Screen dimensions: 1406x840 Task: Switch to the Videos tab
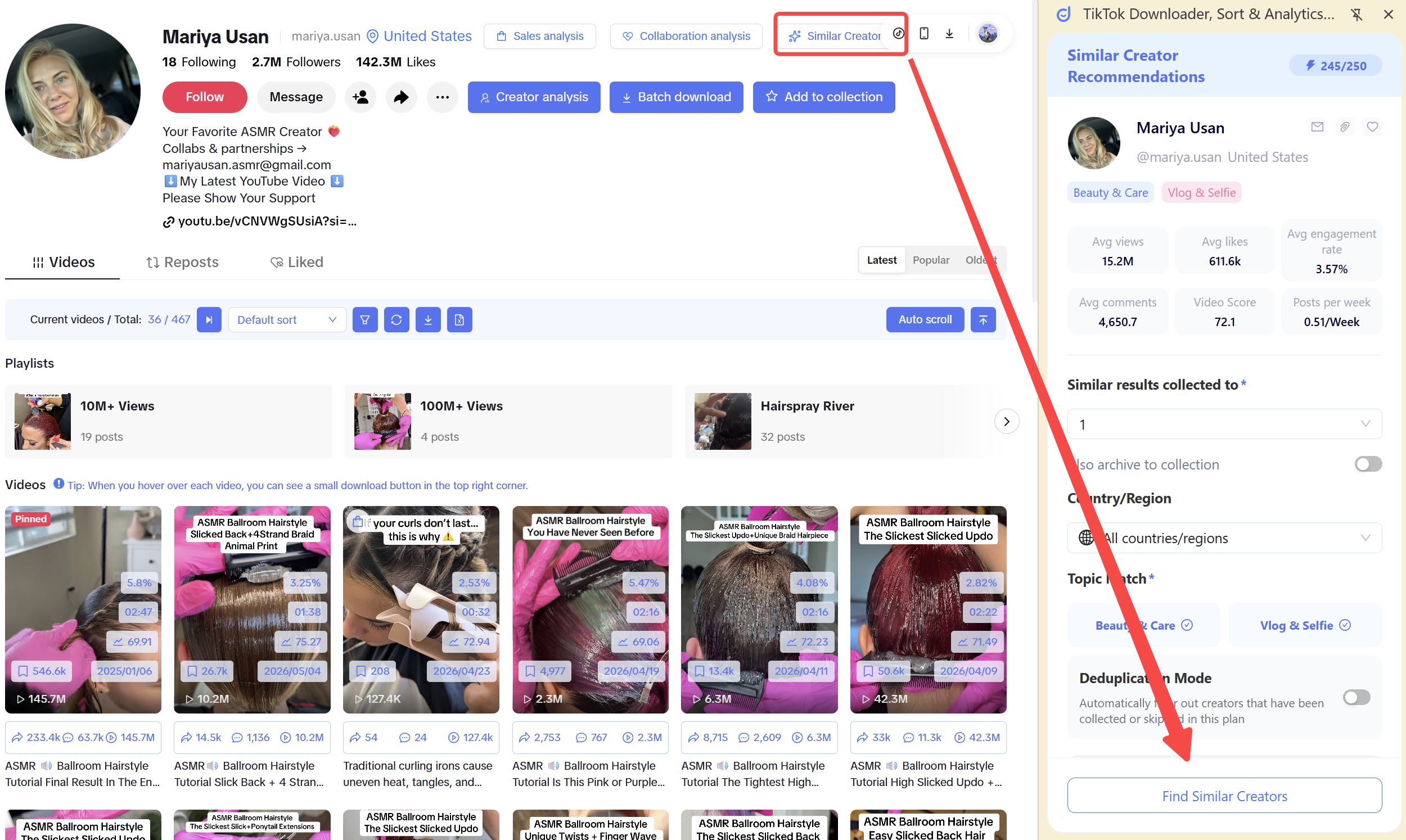pos(63,262)
